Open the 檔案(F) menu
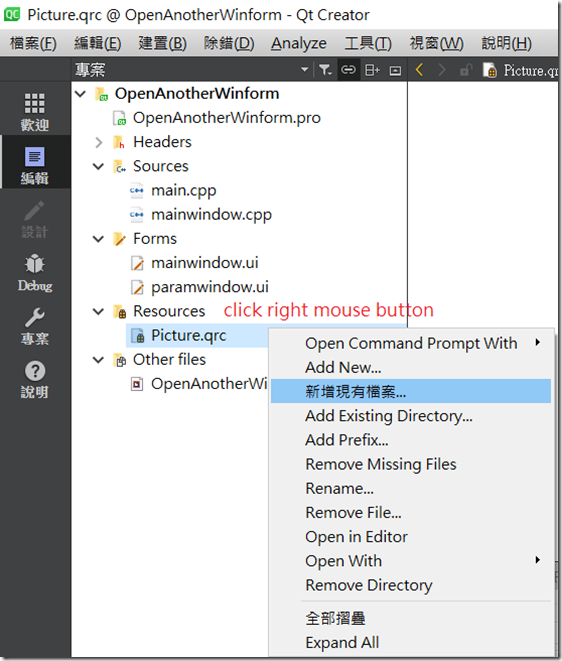Screen dimensions: 562x661 point(33,43)
